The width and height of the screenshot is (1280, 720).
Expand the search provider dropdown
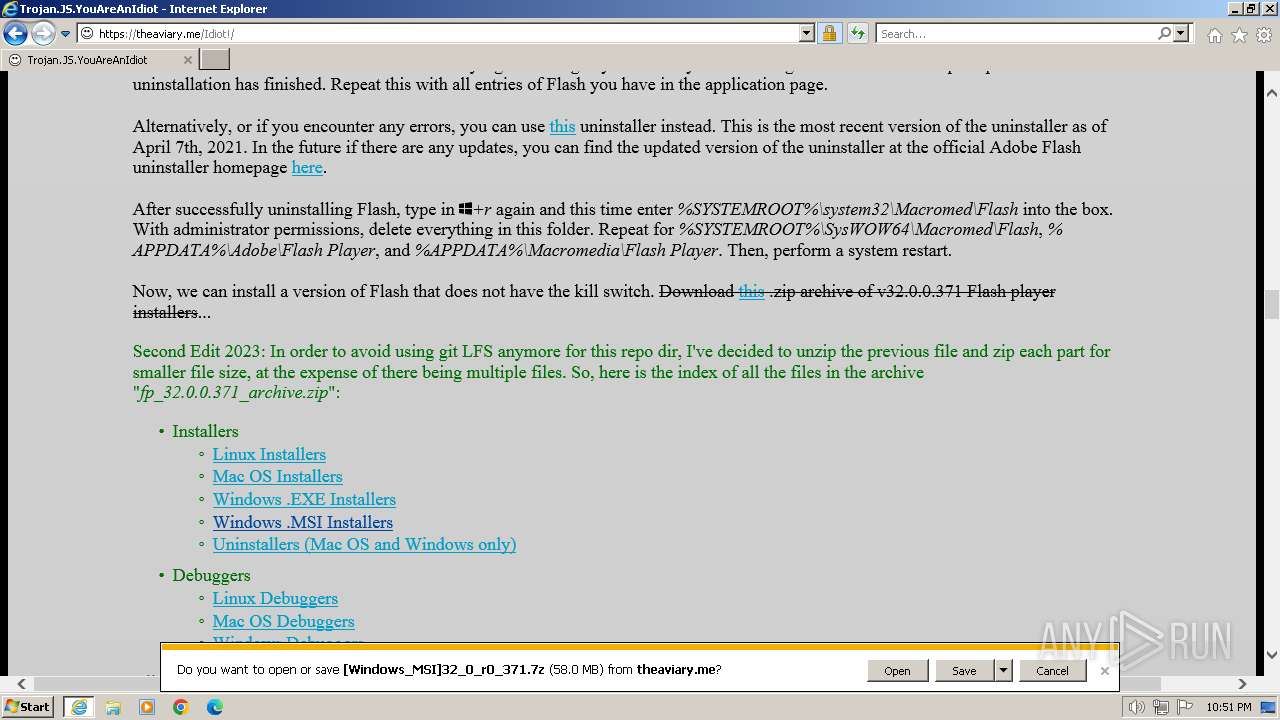[1181, 33]
